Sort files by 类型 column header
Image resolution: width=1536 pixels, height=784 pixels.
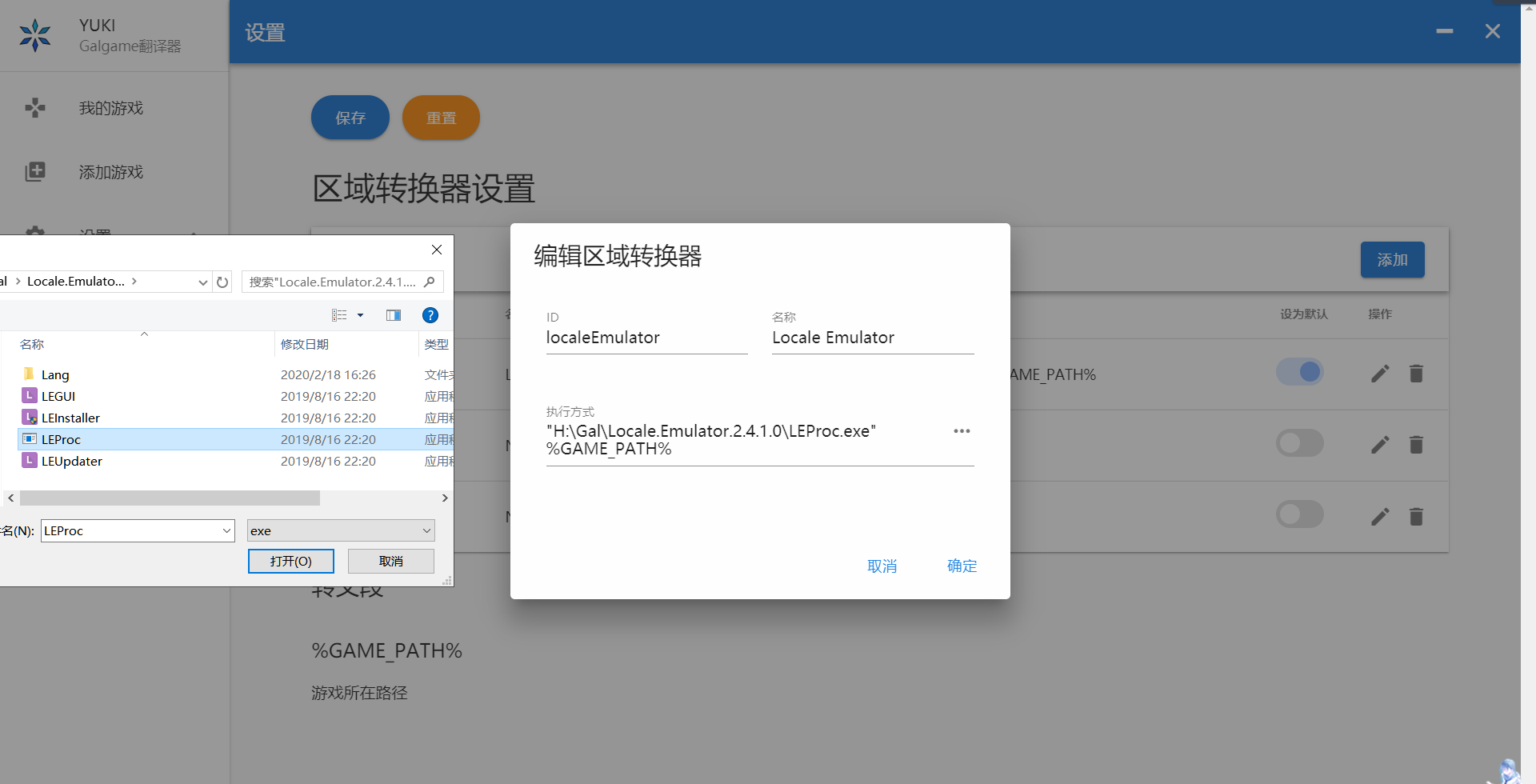click(x=437, y=344)
